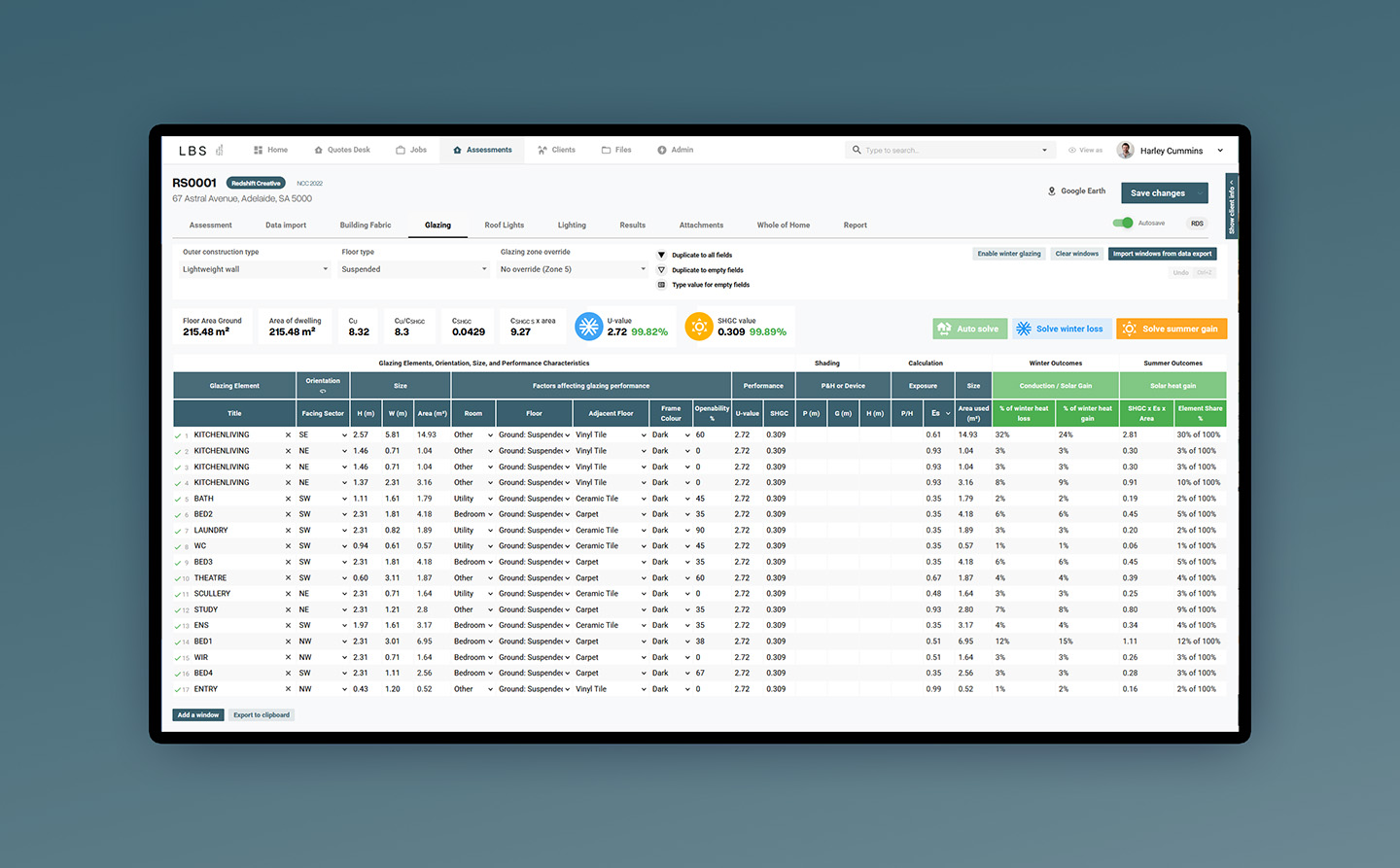The height and width of the screenshot is (868, 1400).
Task: Open the search field dropdown arrow
Action: (x=1045, y=150)
